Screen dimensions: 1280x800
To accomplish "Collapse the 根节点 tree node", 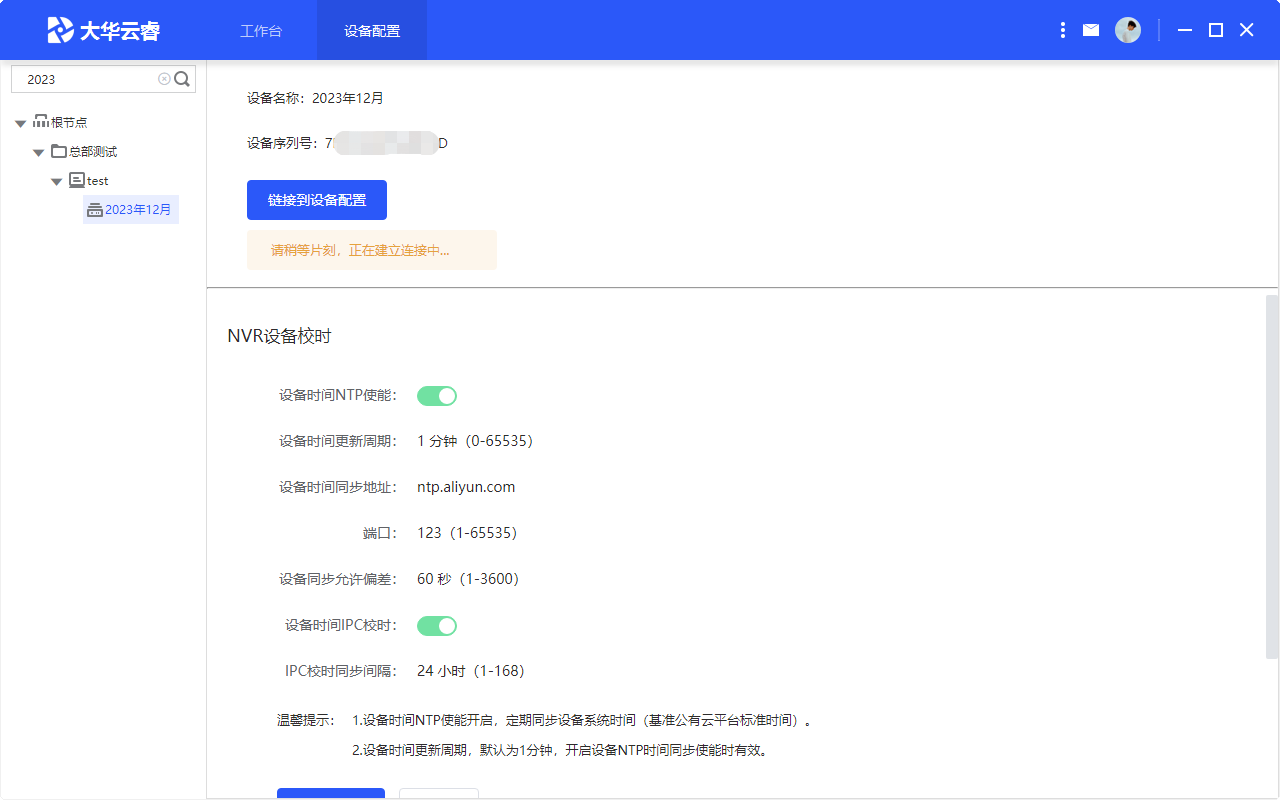I will 20,123.
